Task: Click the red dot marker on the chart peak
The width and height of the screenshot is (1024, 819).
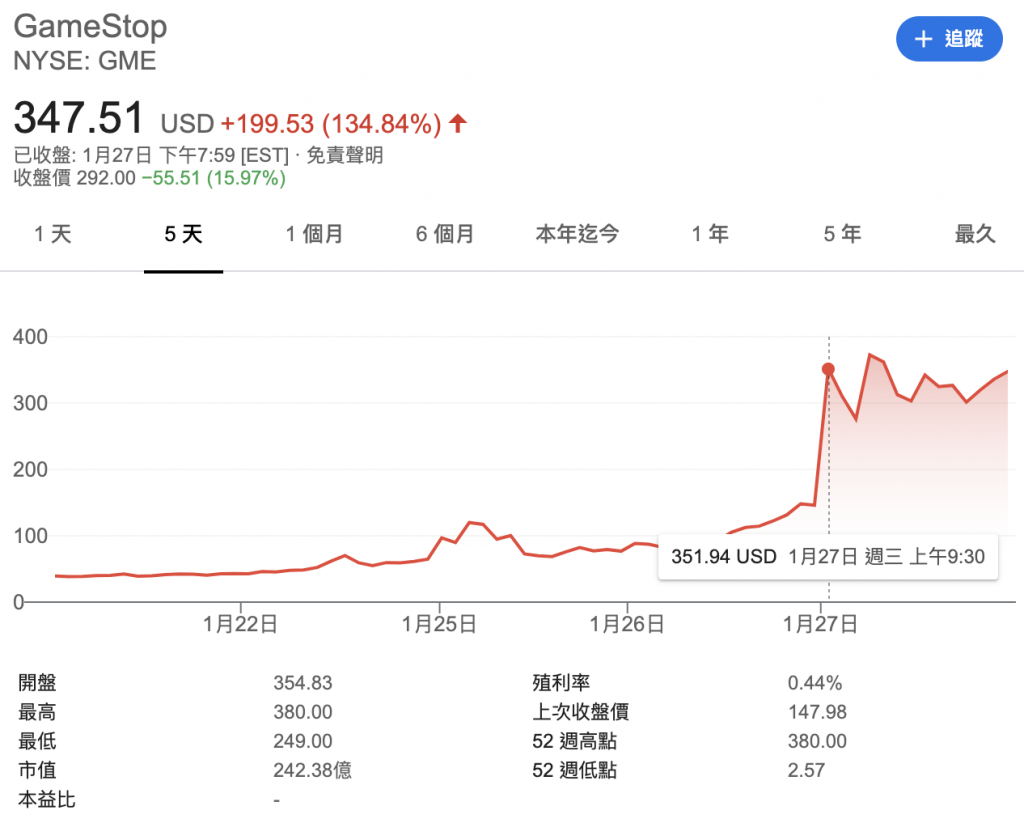Action: (828, 369)
